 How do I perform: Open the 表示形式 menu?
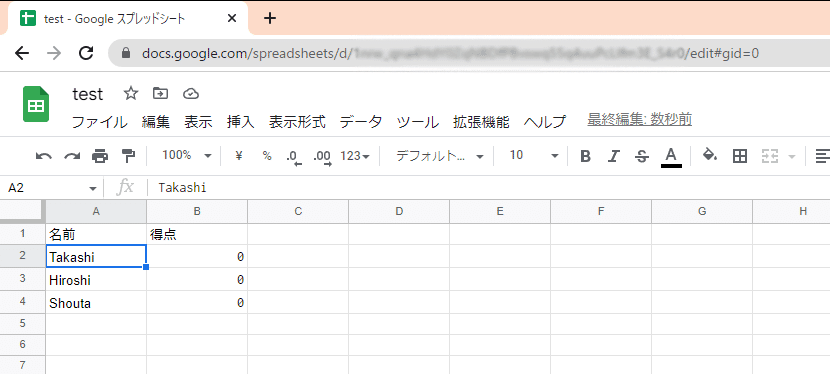coord(297,122)
